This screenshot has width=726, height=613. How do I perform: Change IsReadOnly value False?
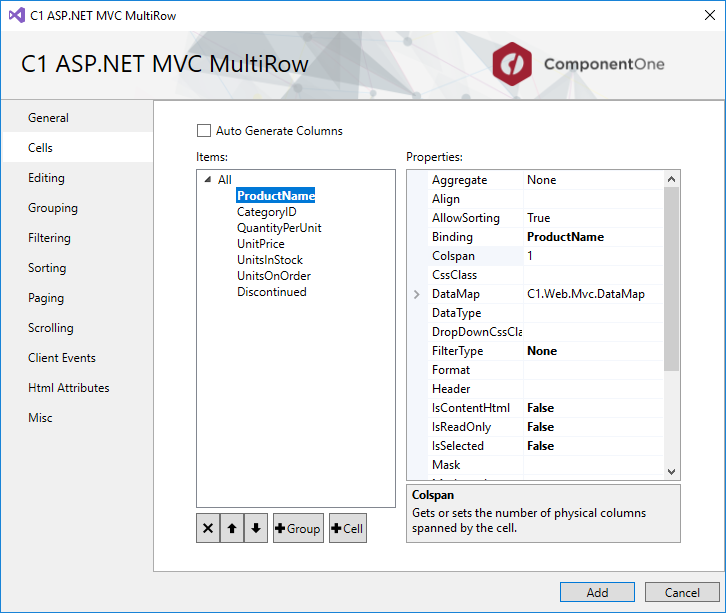click(x=593, y=426)
